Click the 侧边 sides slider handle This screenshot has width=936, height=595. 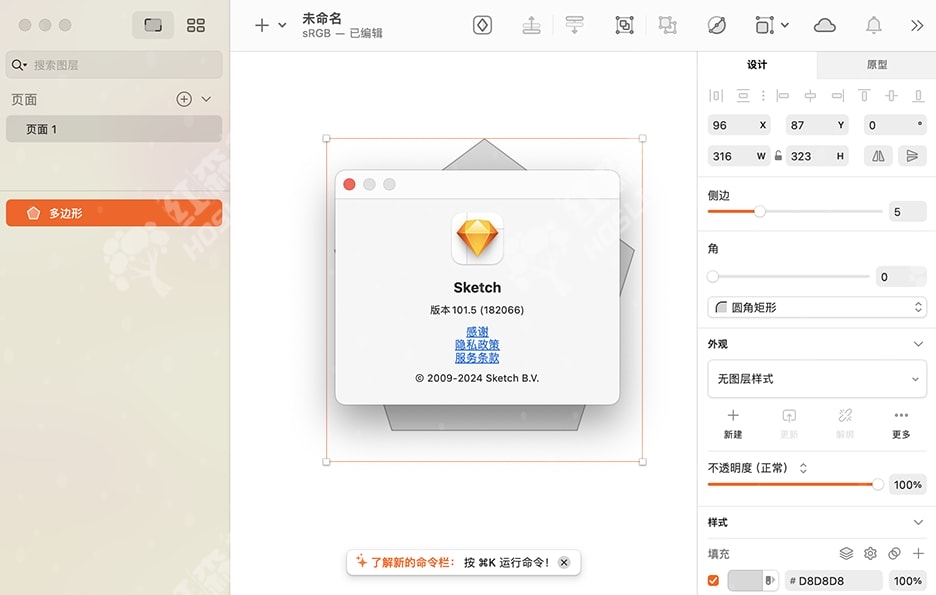click(759, 211)
